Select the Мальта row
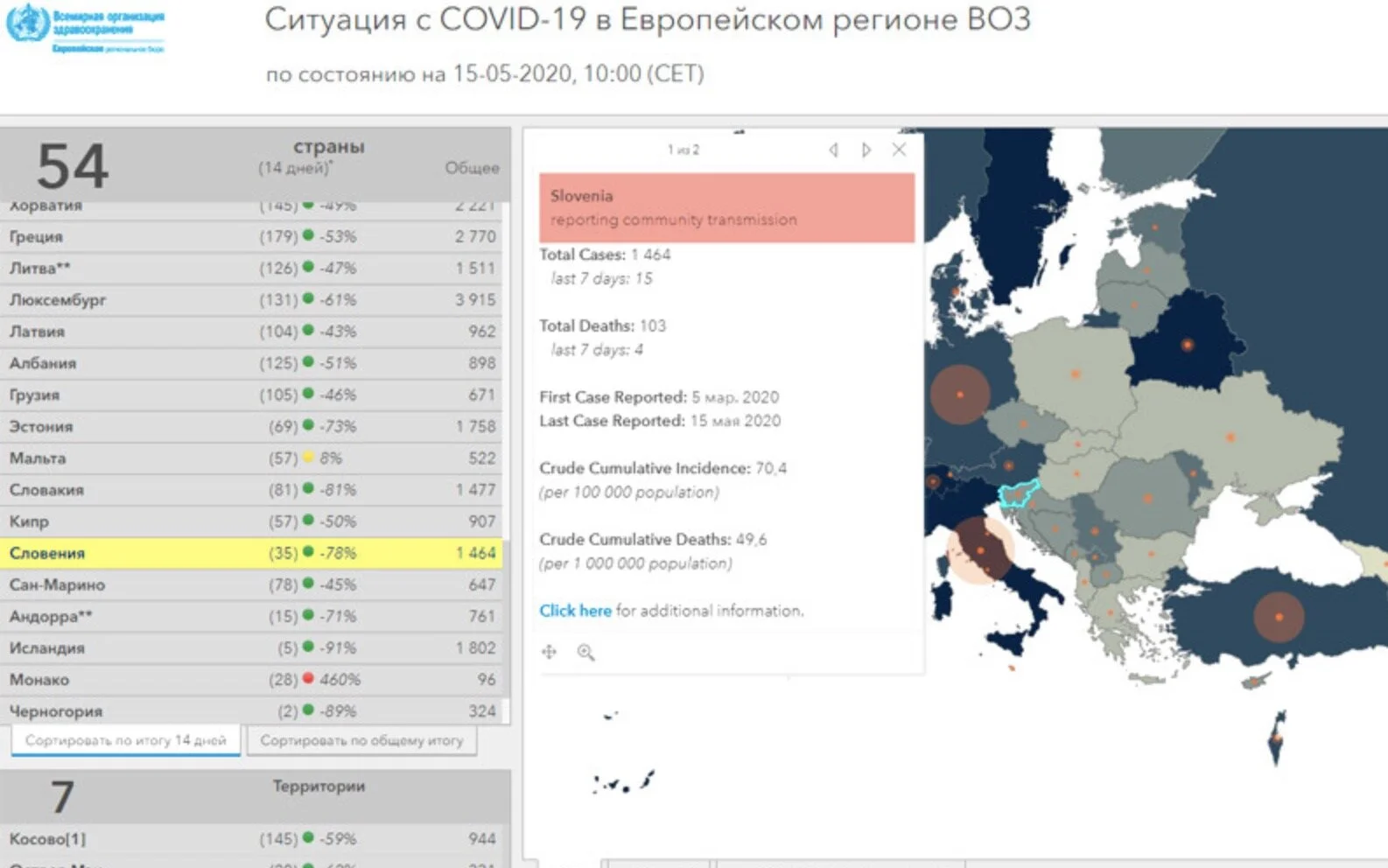 [252, 458]
